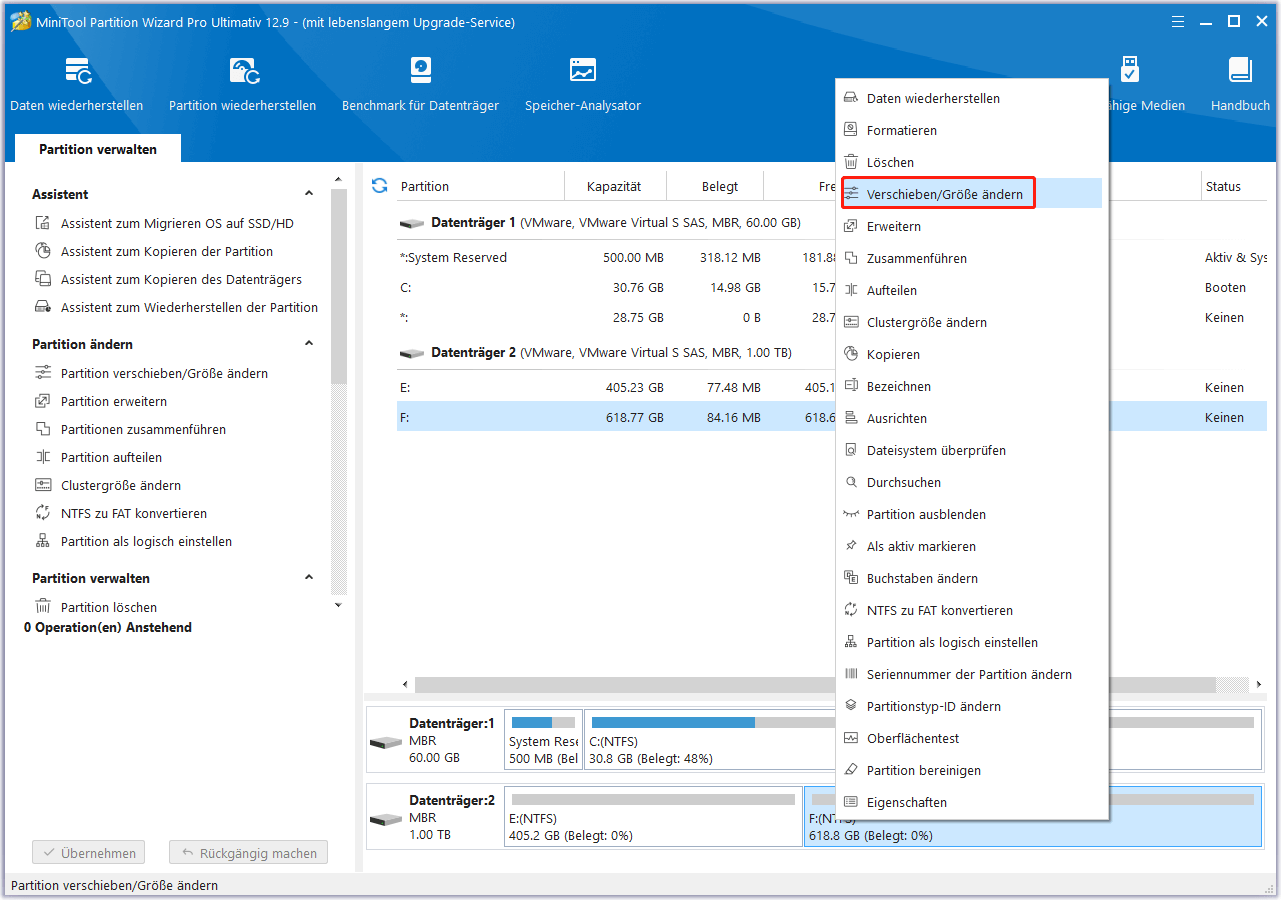The image size is (1282, 901).
Task: Collapse the Assistent section
Action: coord(309,194)
